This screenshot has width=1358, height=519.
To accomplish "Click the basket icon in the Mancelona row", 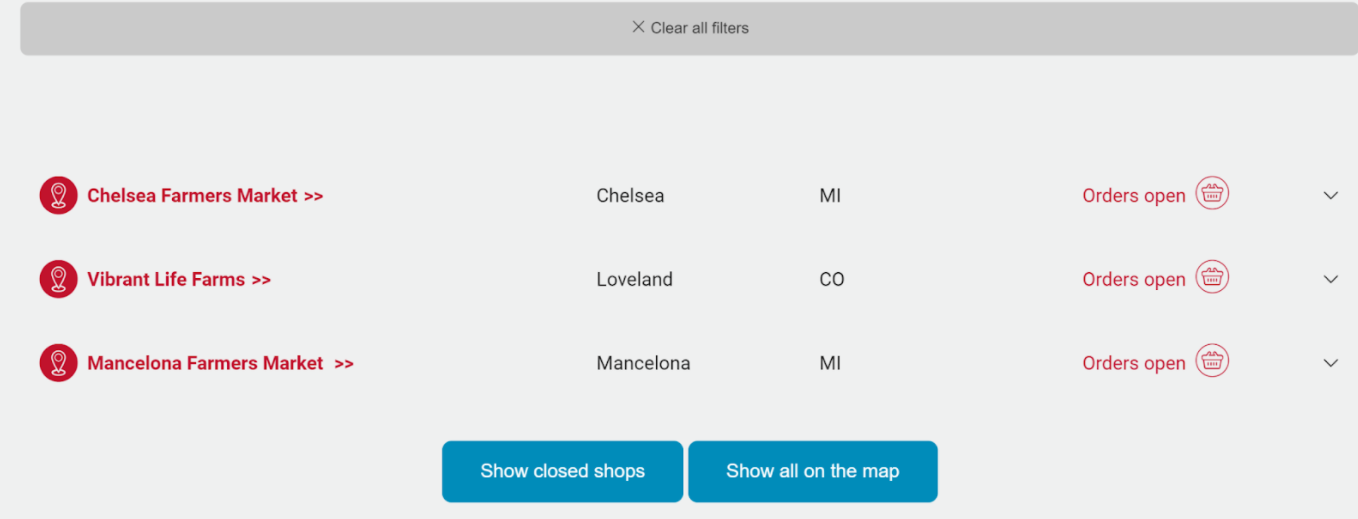I will tap(1212, 362).
